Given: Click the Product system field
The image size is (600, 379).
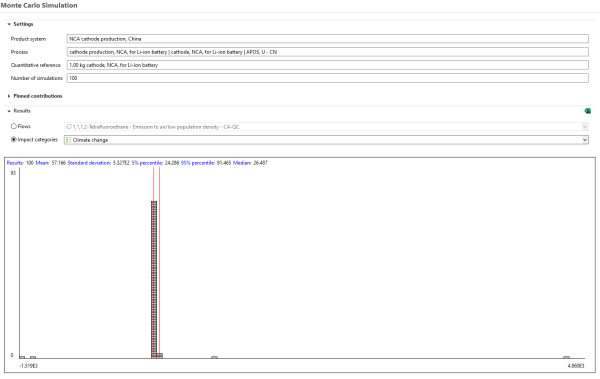Looking at the screenshot, I should pyautogui.click(x=328, y=39).
